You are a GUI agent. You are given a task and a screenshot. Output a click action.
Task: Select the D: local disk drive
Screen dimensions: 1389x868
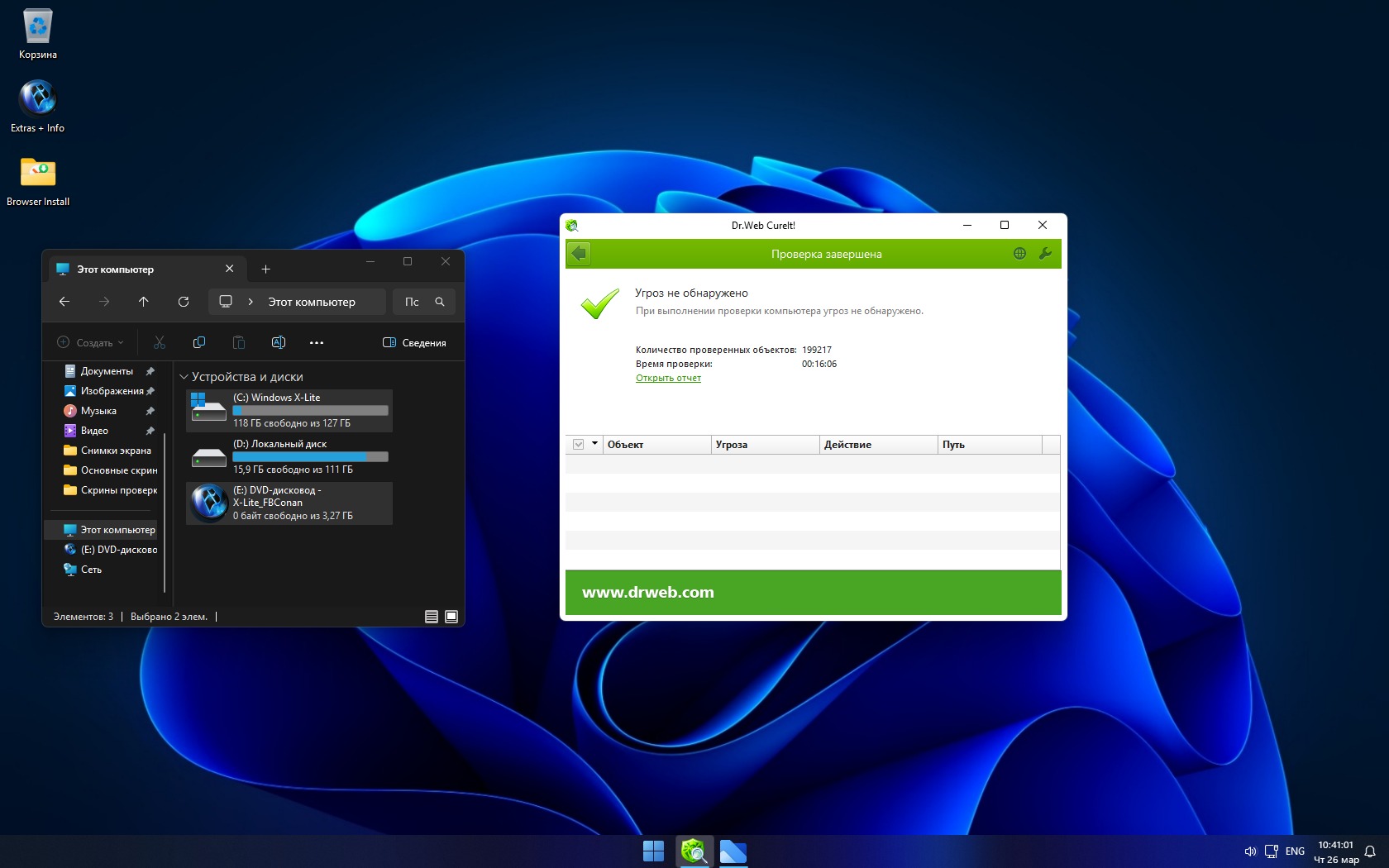click(x=289, y=456)
